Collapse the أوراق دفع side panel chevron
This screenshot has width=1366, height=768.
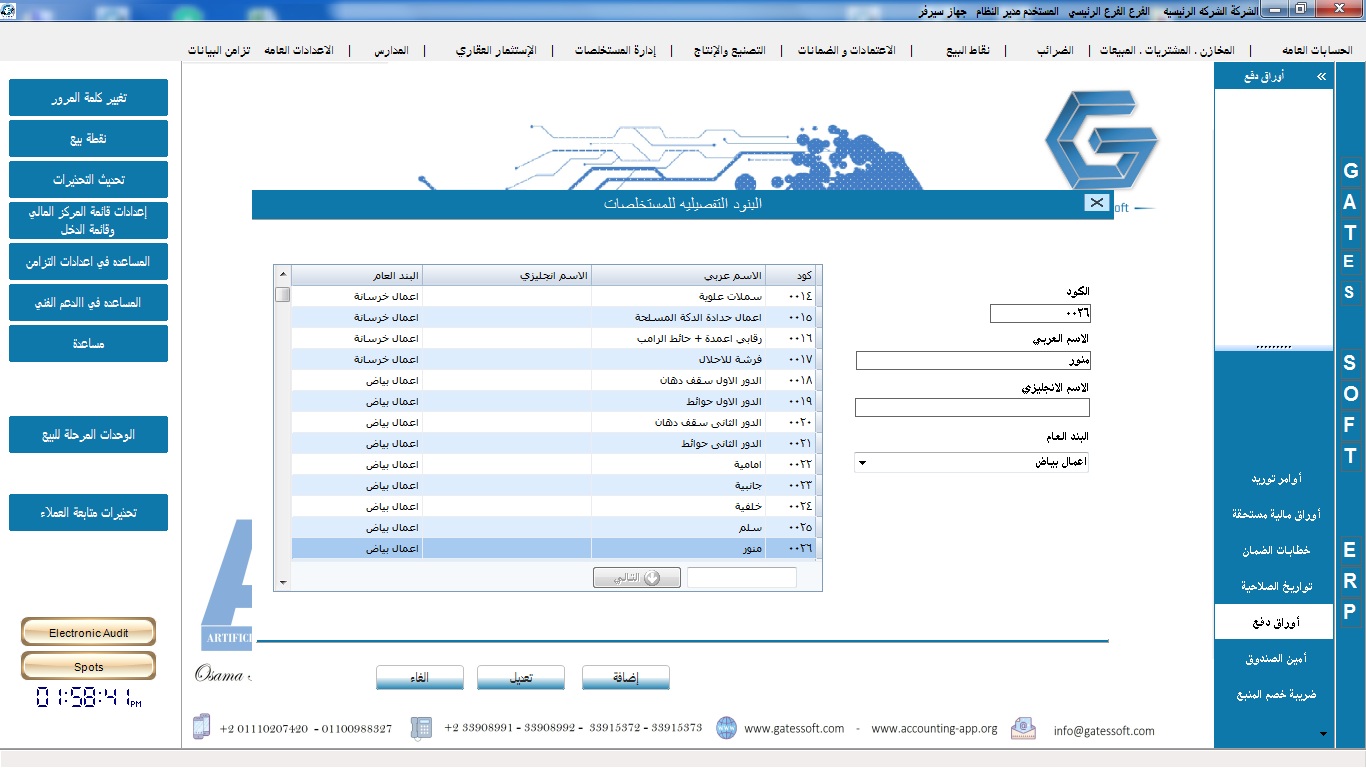(x=1322, y=76)
